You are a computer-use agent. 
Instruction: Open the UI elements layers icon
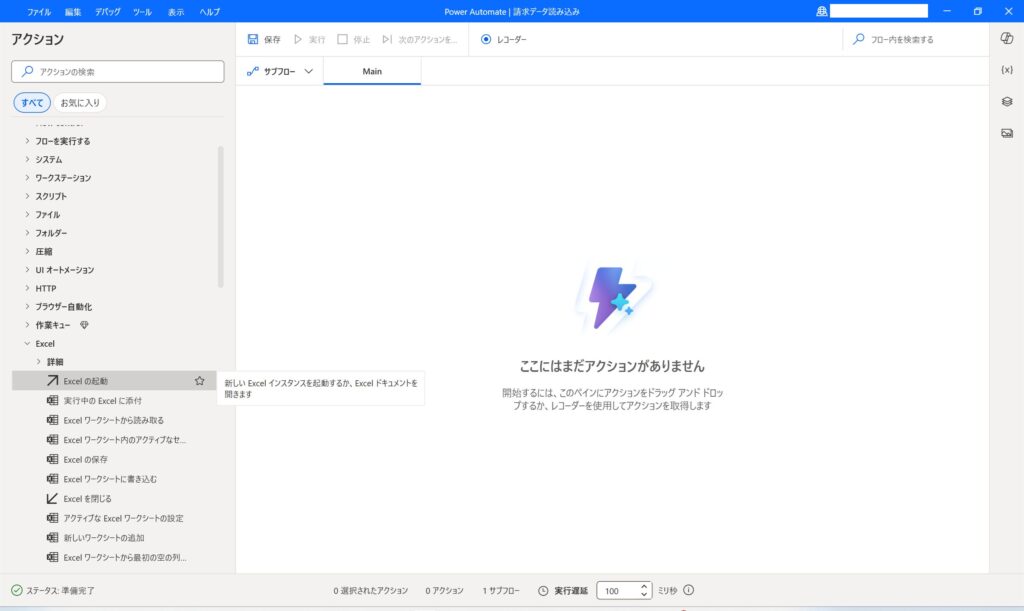[x=1006, y=101]
